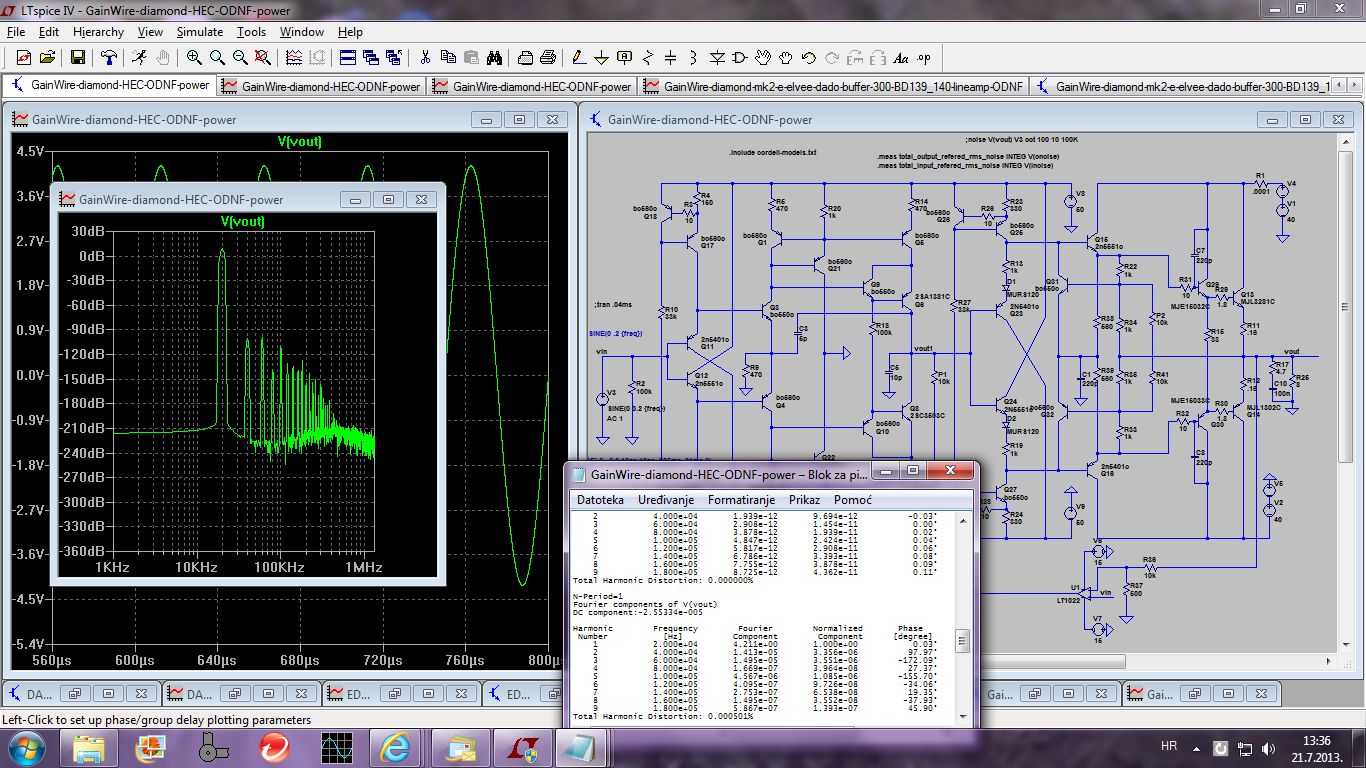Open the Window menu
Screen dimensions: 1366x768
(301, 32)
